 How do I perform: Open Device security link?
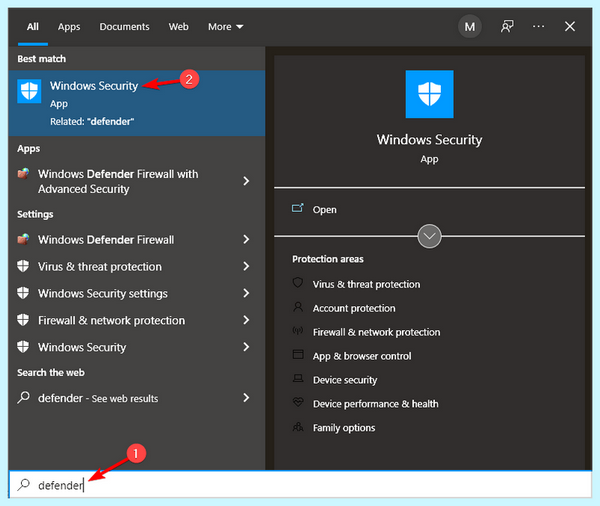click(345, 380)
